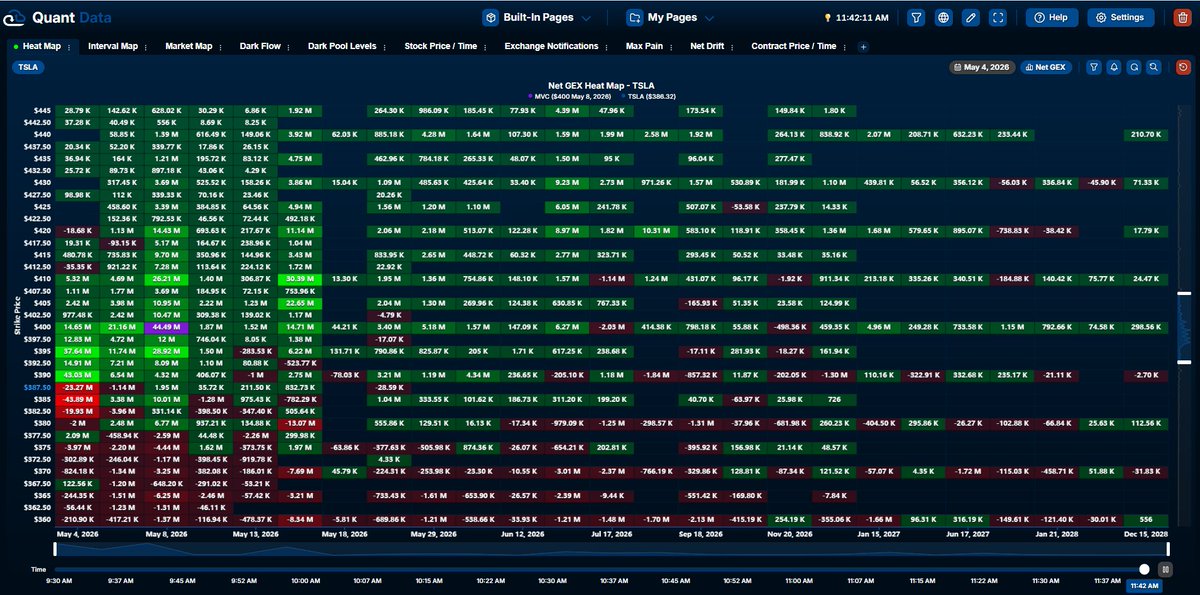Screen dimensions: 1200x595
Task: Click the red reset-history icon in the panel
Action: pos(1182,67)
